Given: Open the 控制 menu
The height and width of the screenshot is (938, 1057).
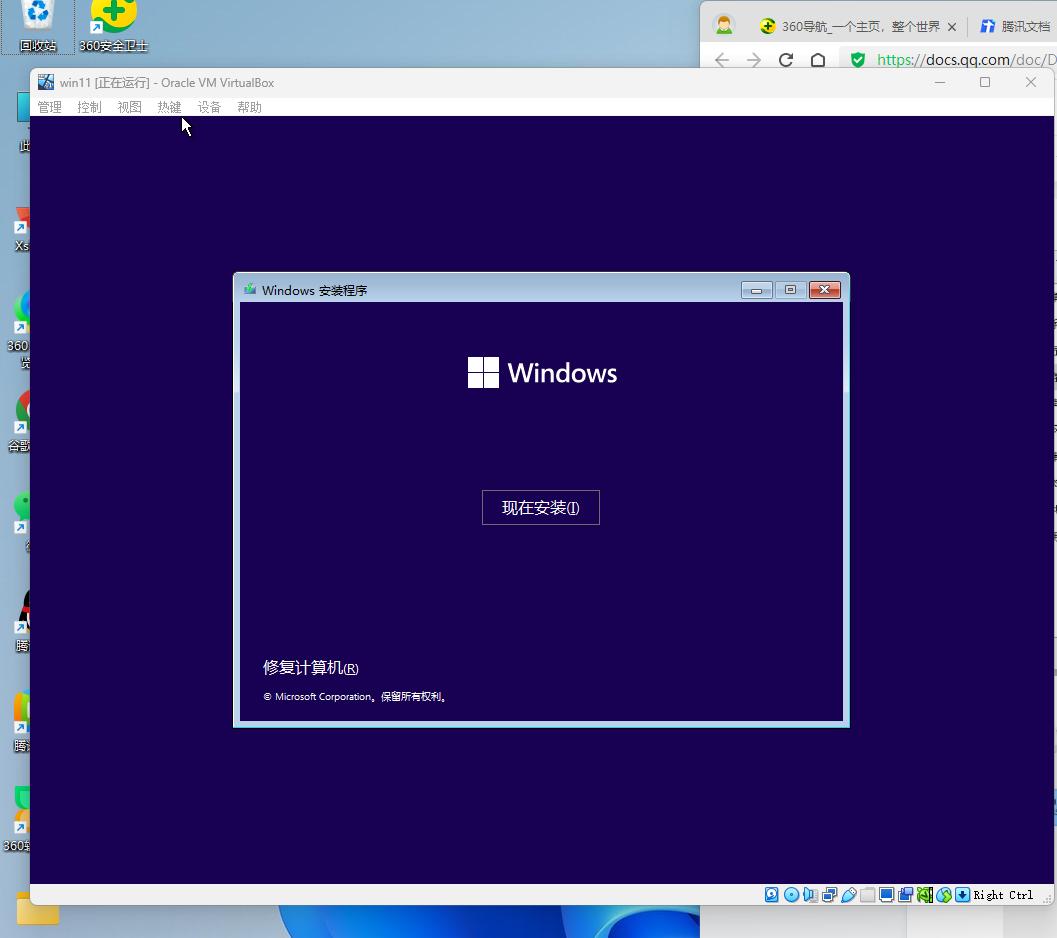Looking at the screenshot, I should (x=89, y=107).
